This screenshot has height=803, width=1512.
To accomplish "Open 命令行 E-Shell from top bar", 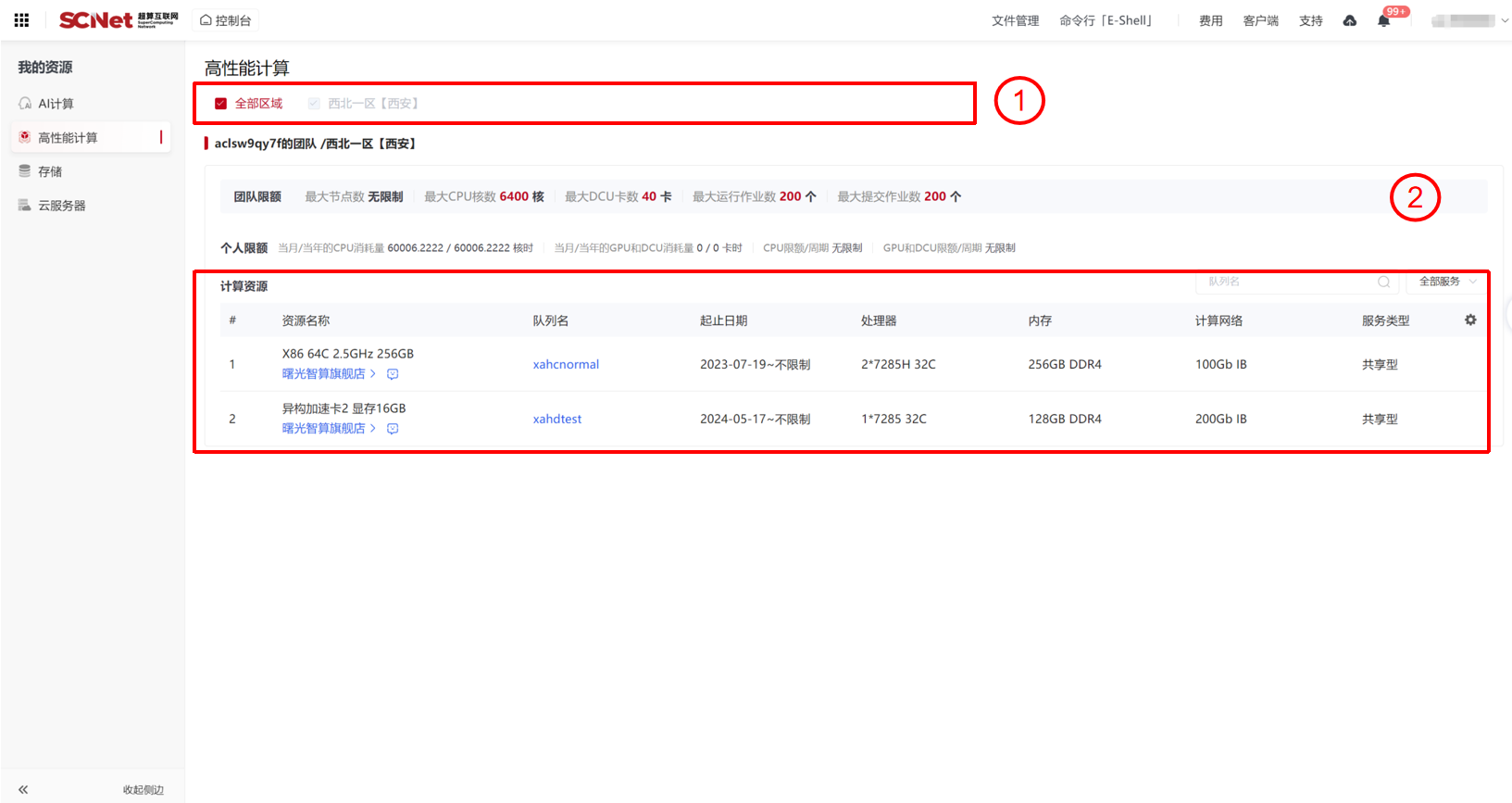I will click(1106, 20).
